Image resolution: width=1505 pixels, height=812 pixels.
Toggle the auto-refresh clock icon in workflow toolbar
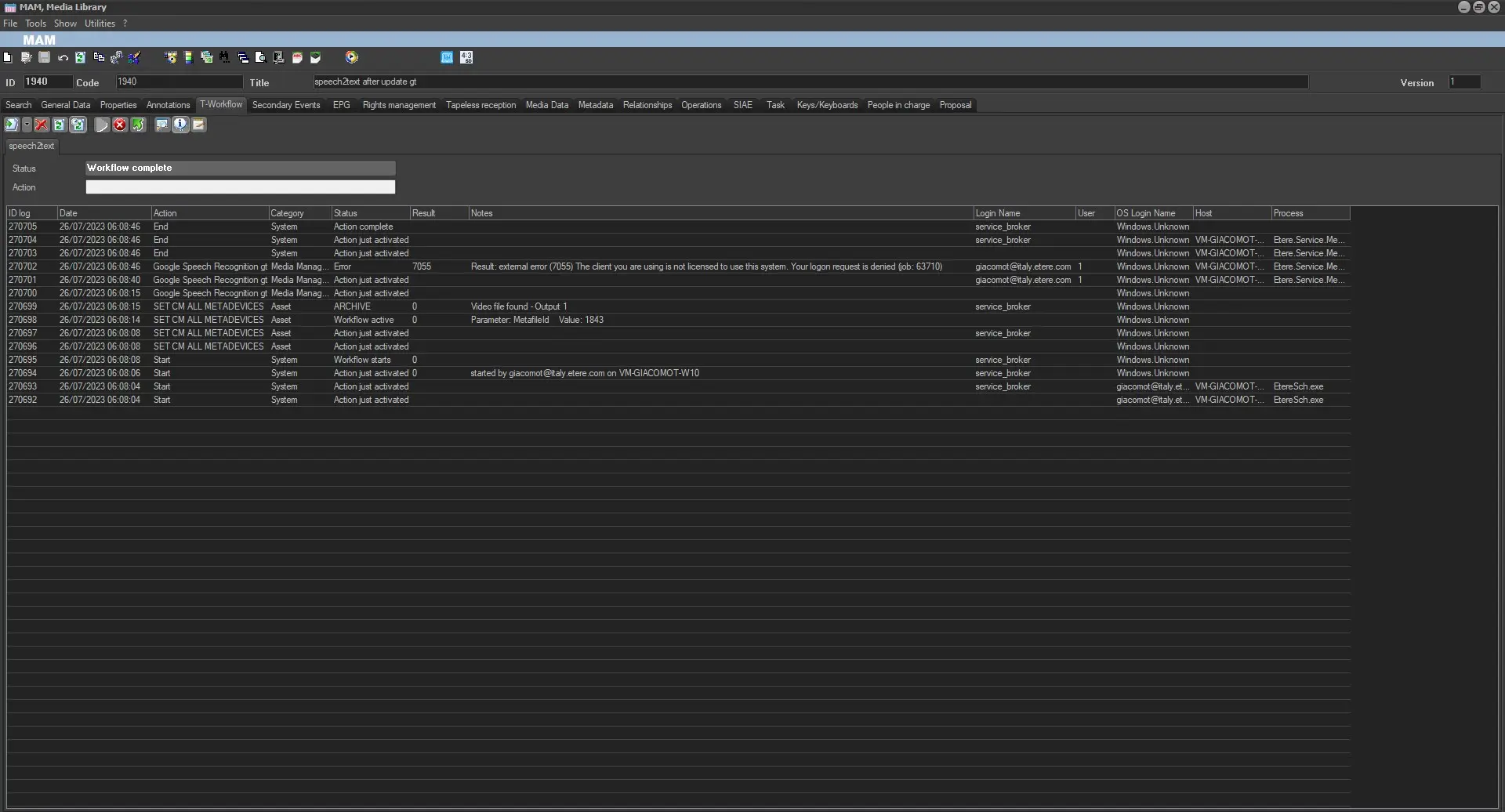(78, 125)
